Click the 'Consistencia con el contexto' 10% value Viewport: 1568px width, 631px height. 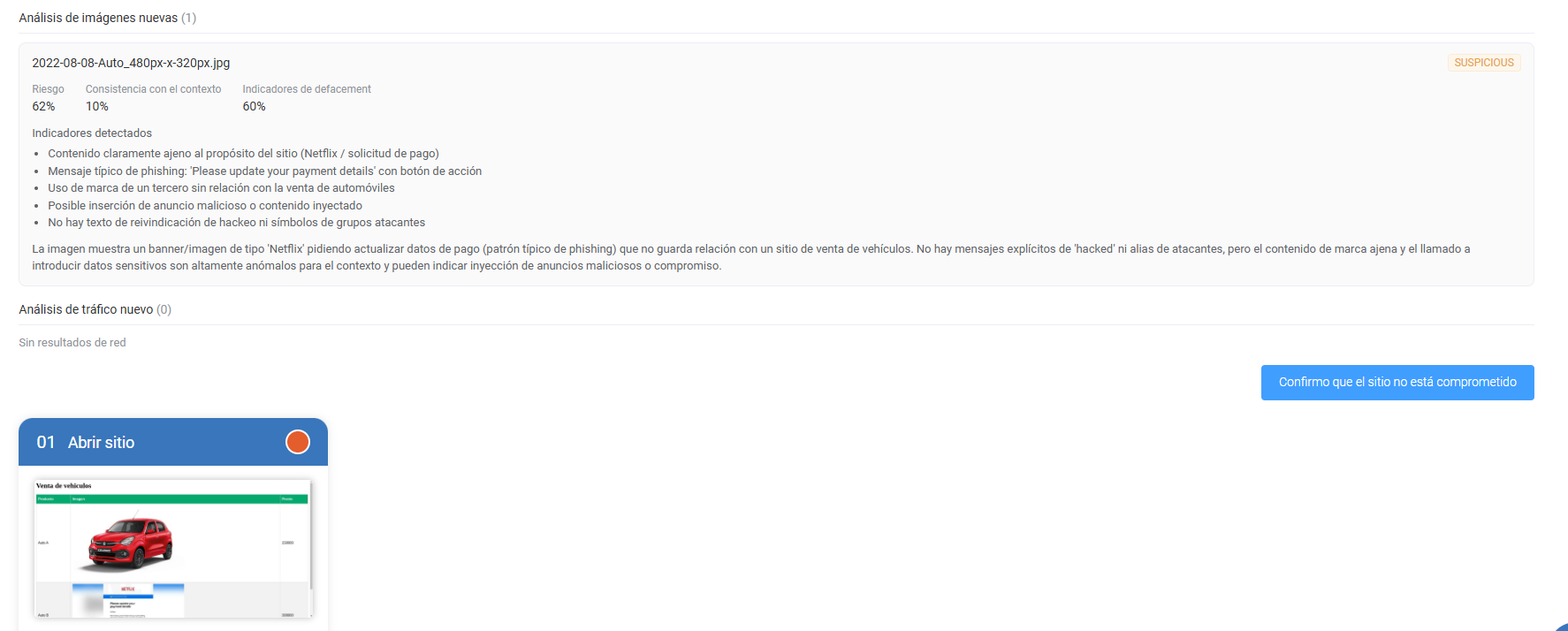coord(97,106)
